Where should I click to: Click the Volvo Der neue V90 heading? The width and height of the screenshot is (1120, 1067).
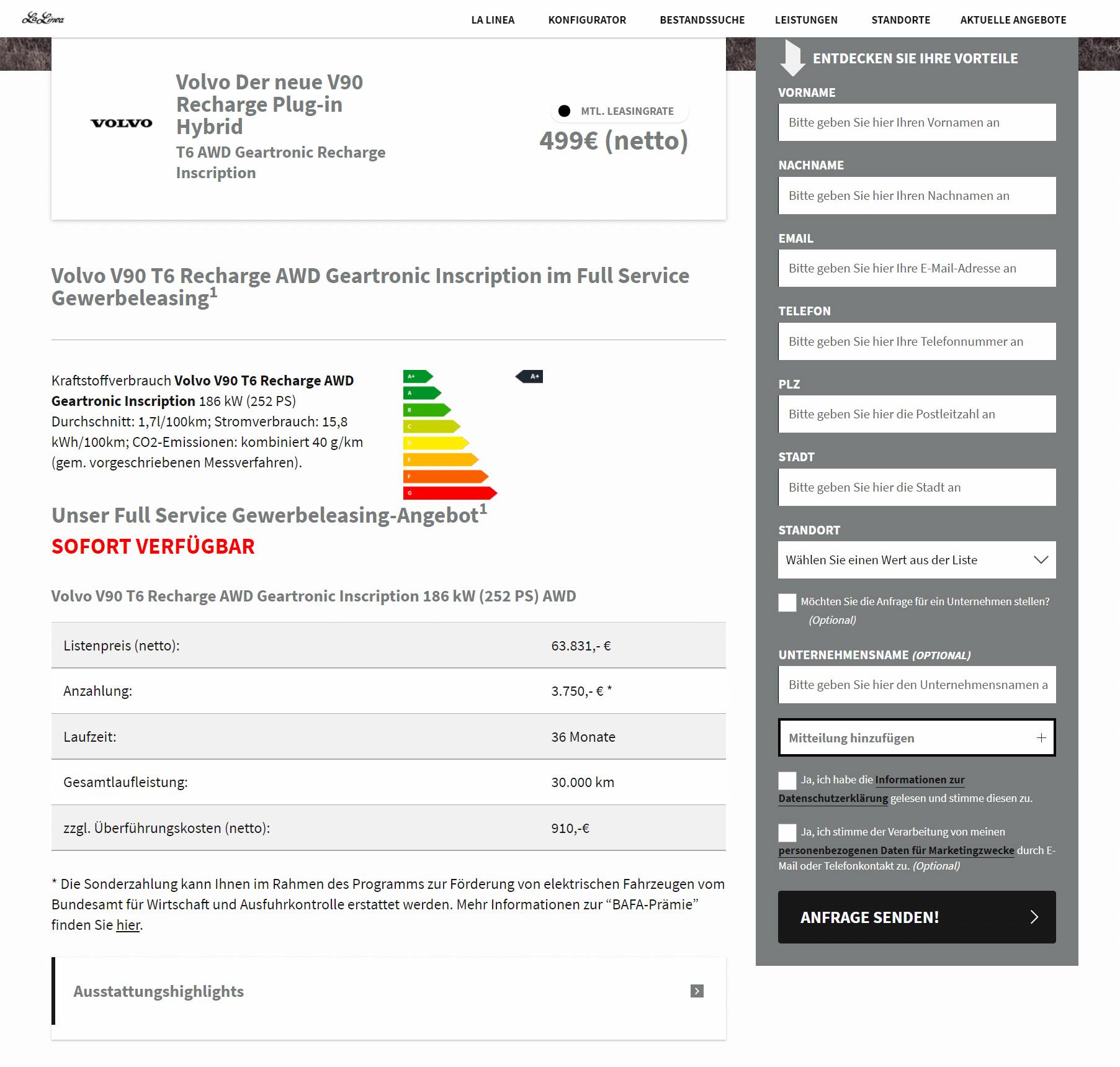tap(269, 104)
